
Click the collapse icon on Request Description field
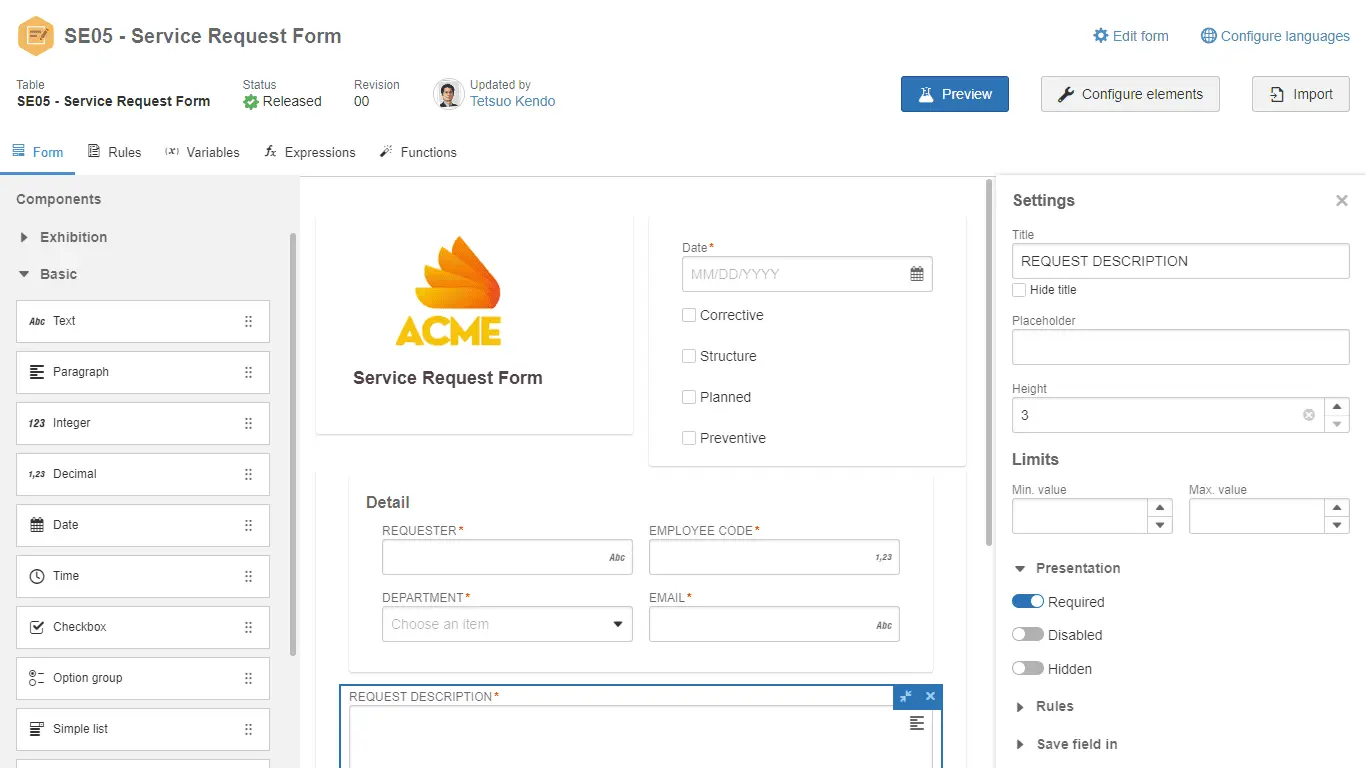point(905,697)
